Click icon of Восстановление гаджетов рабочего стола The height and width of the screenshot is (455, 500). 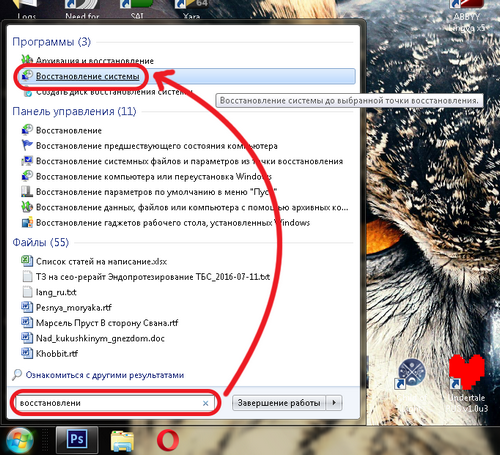point(27,222)
